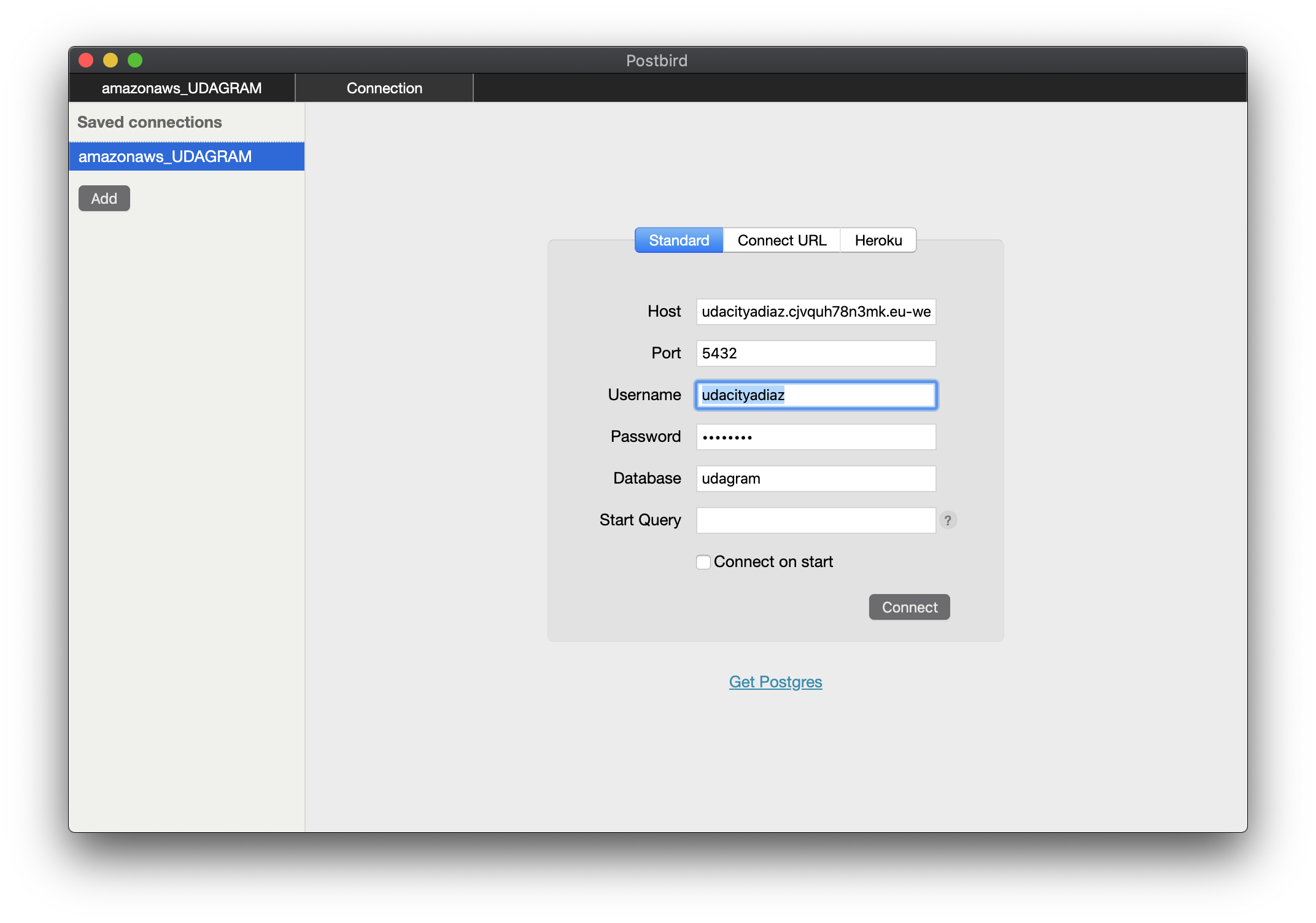Switch to the Standard connection tab

(x=679, y=240)
